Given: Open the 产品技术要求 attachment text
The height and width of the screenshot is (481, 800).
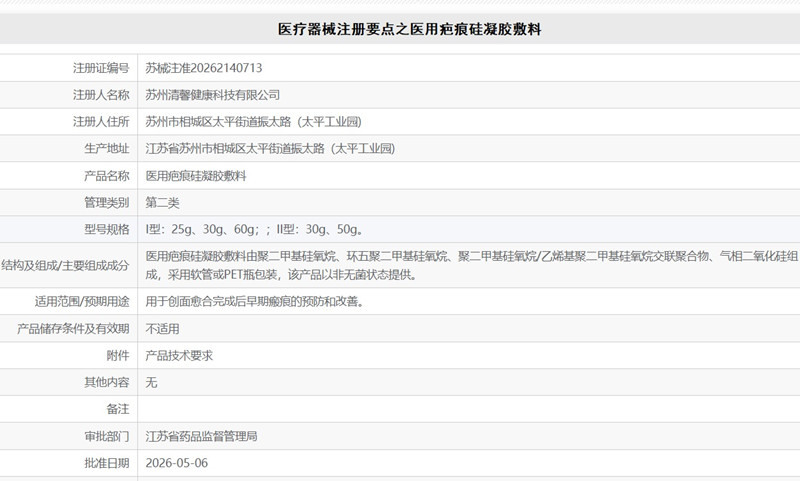Looking at the screenshot, I should 179,356.
